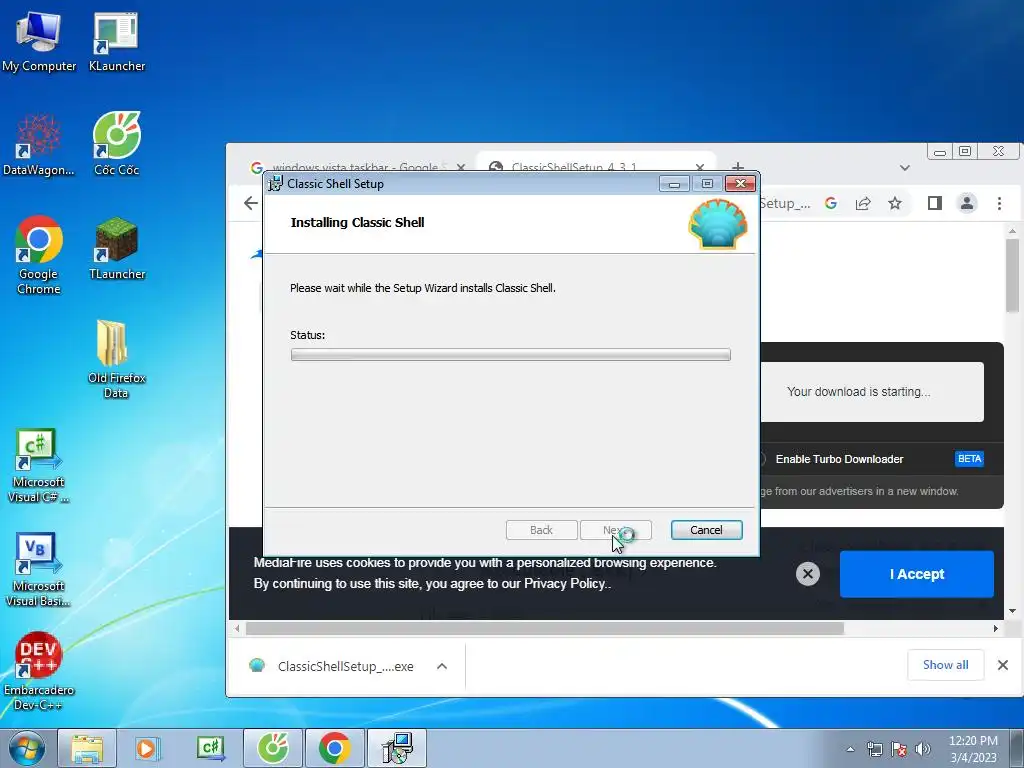Viewport: 1024px width, 768px height.
Task: Open DataWagon desktop shortcut
Action: coord(39,145)
